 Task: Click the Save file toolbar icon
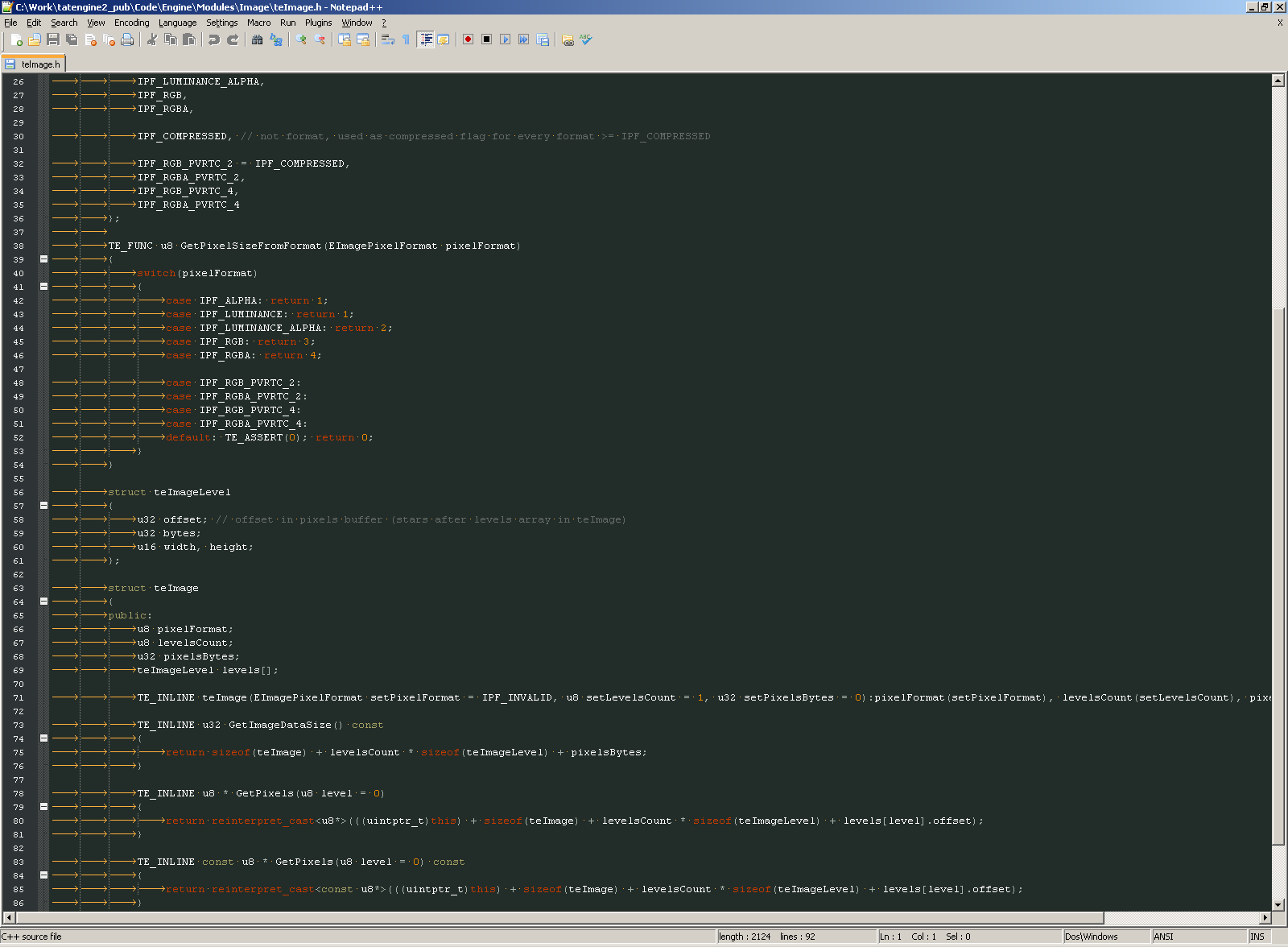click(x=53, y=39)
